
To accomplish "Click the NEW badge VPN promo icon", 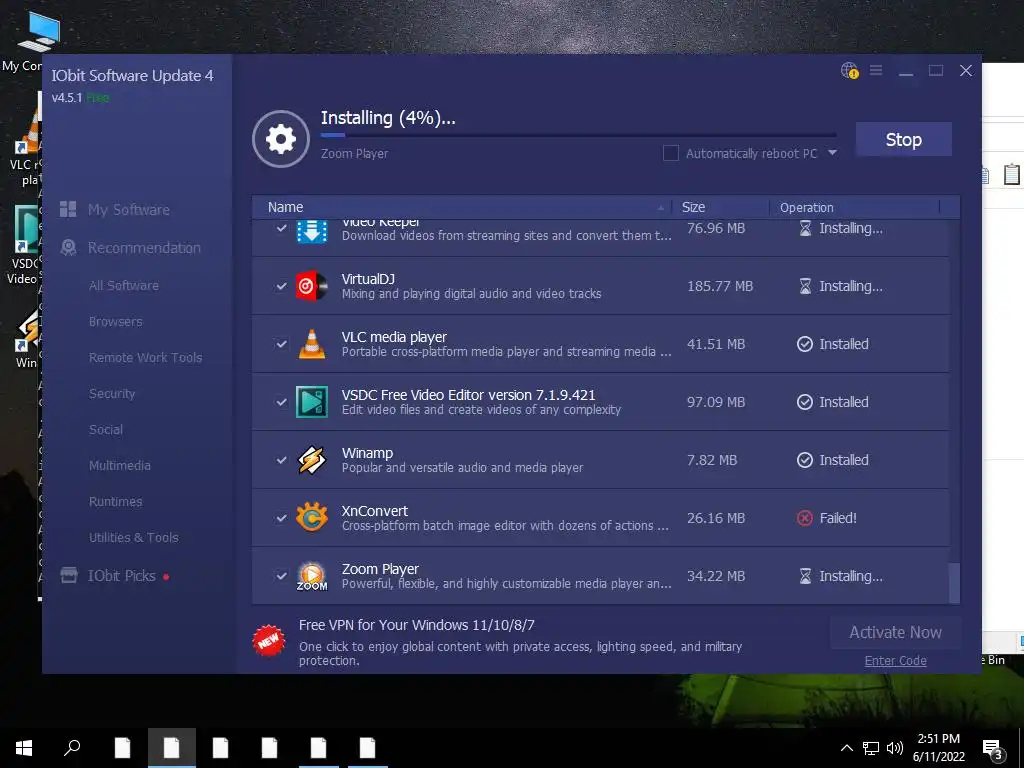I will (x=269, y=641).
